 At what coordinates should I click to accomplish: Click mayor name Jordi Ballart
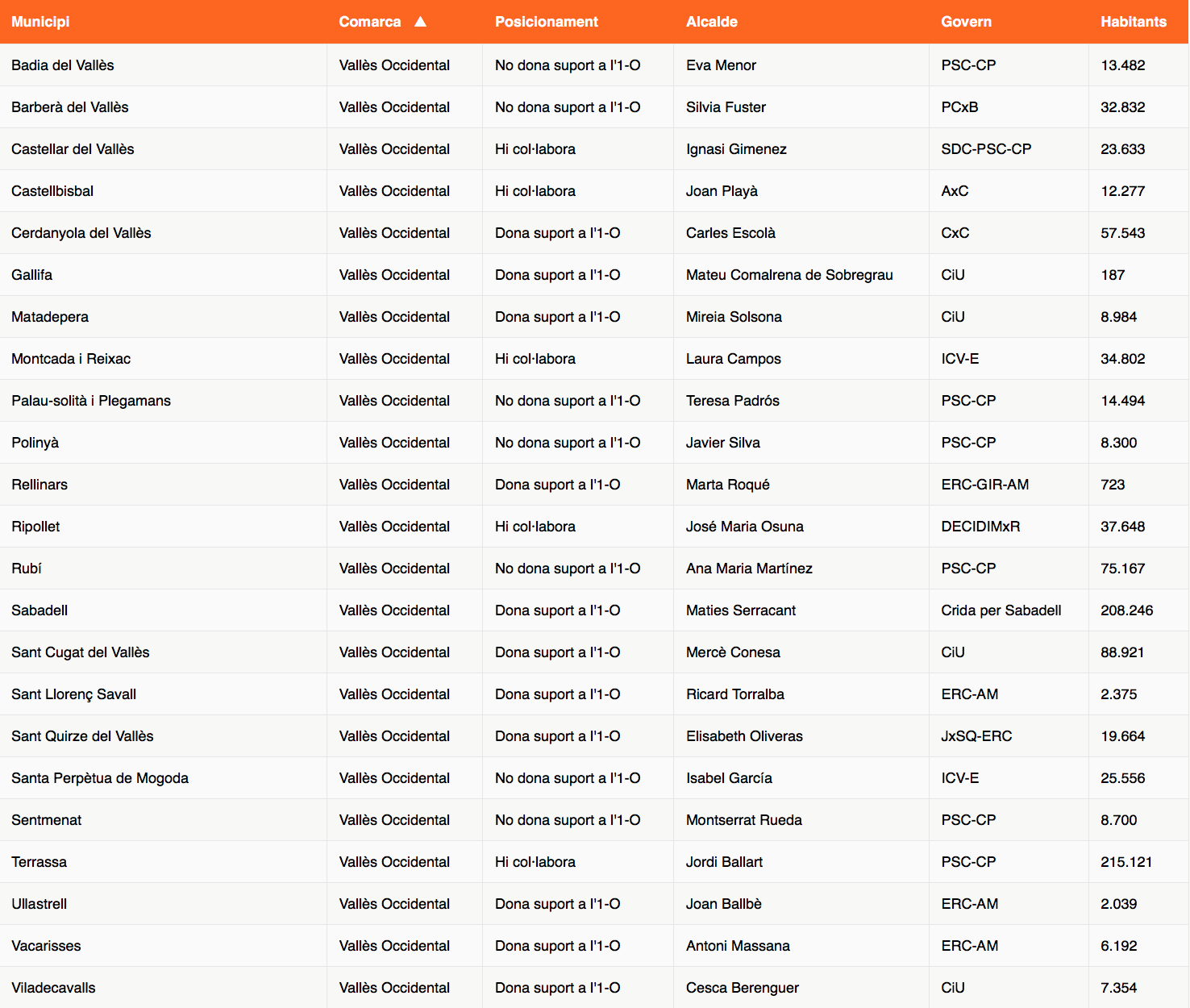point(724,862)
